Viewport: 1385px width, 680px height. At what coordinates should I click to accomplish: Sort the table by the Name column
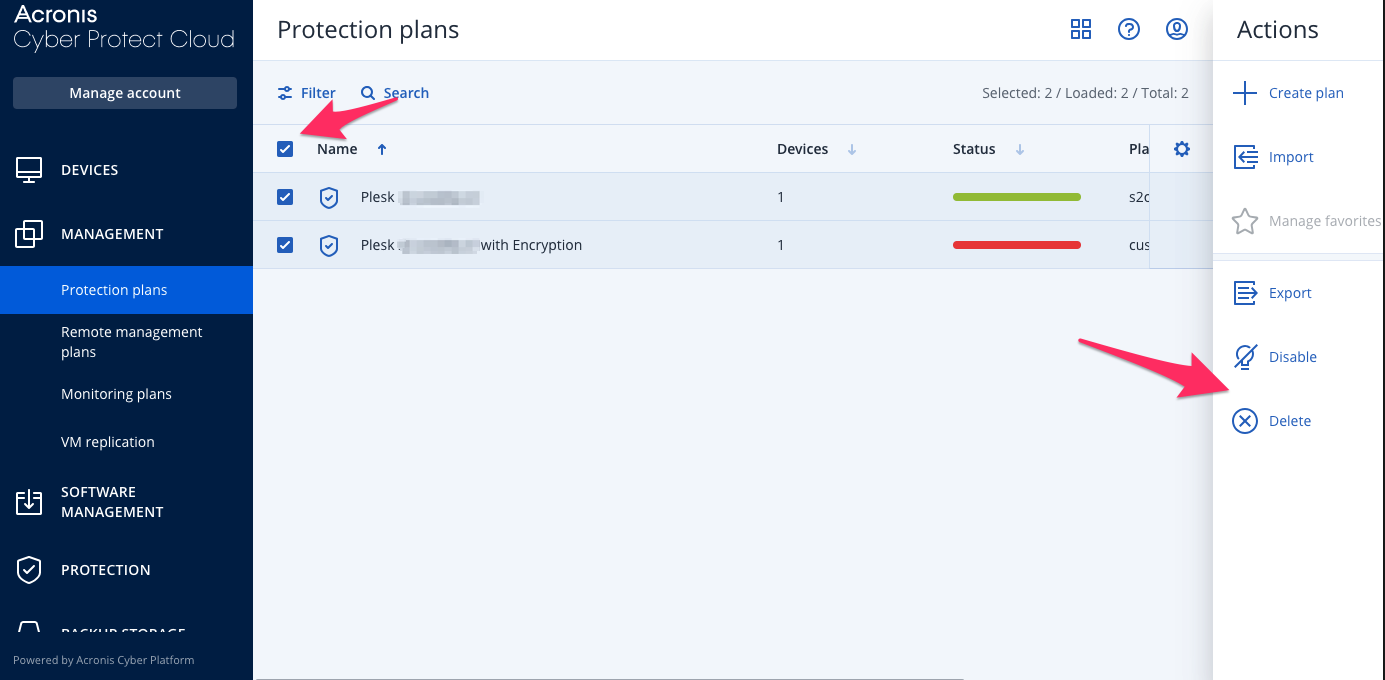tap(352, 149)
